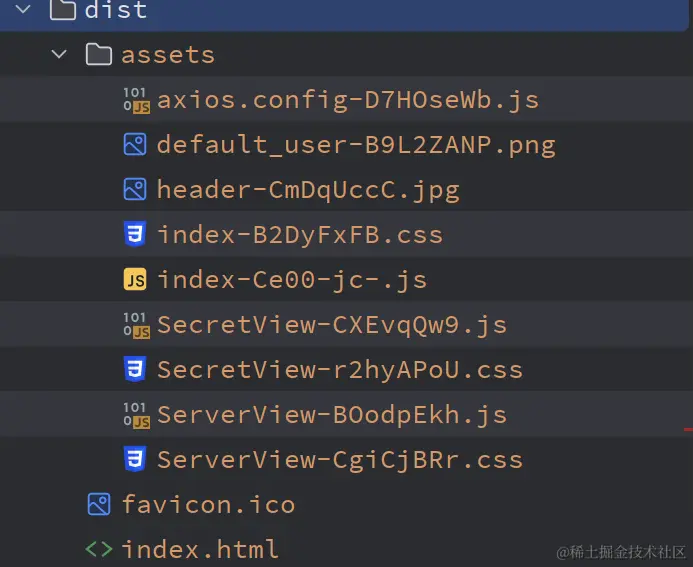This screenshot has height=567, width=693.
Task: Select the assets folder name
Action: click(168, 55)
